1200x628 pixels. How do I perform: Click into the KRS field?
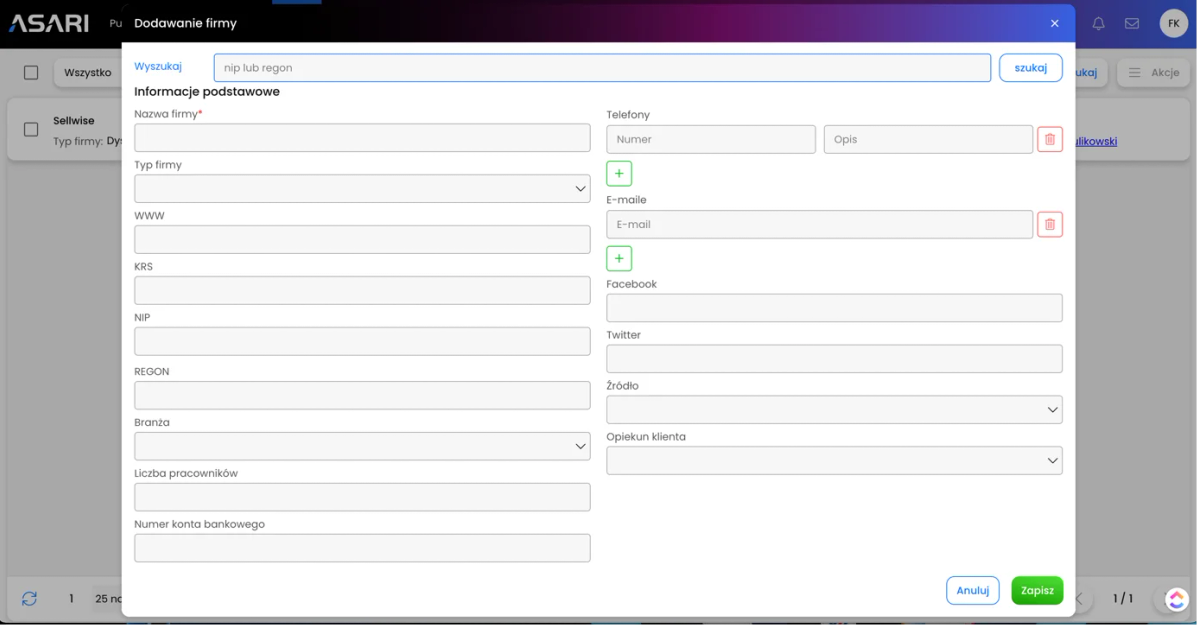pyautogui.click(x=362, y=290)
